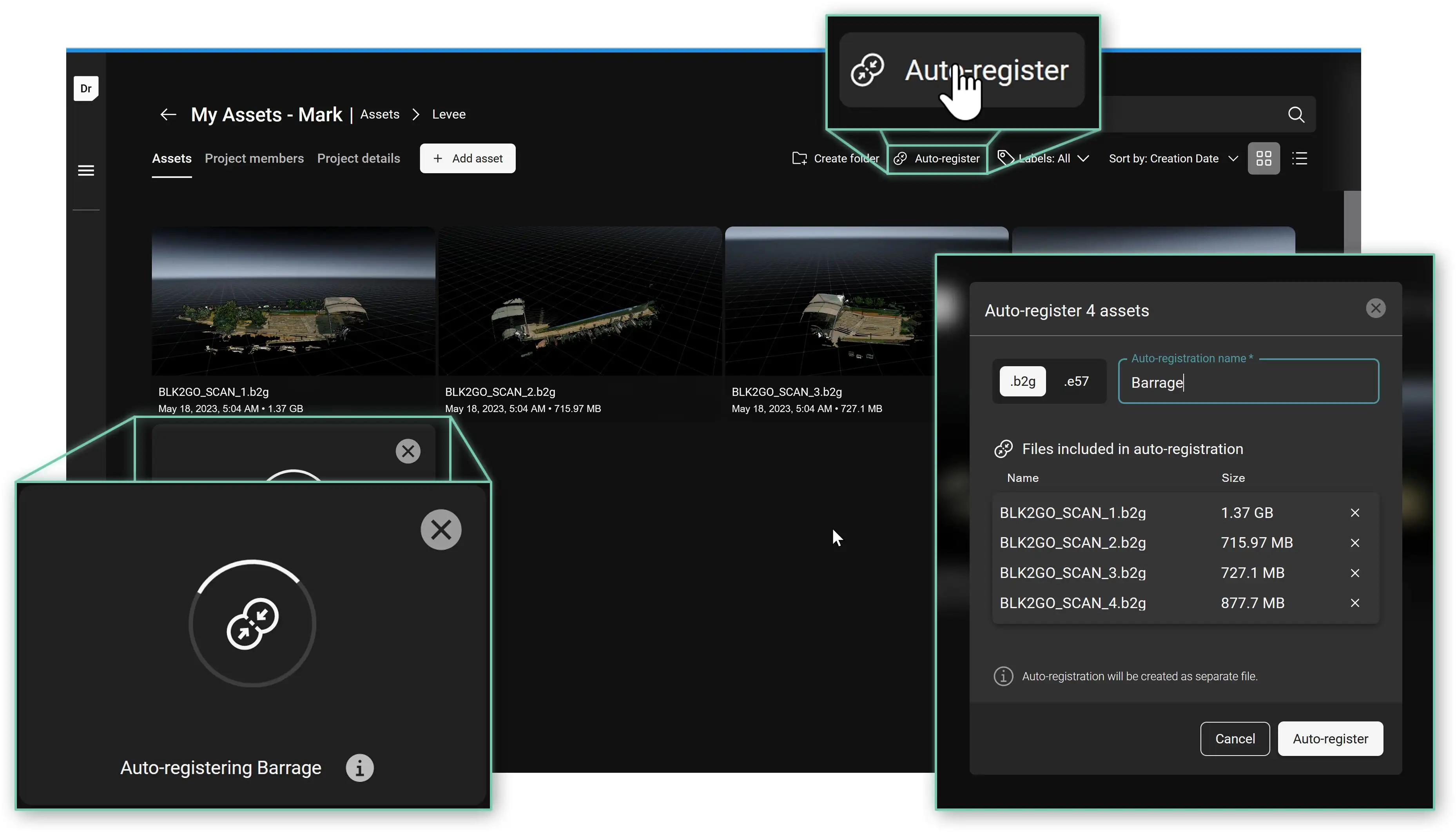The width and height of the screenshot is (1456, 832).
Task: Remove BLK2GO_SCAN_4.b2g from the file list
Action: click(1354, 603)
